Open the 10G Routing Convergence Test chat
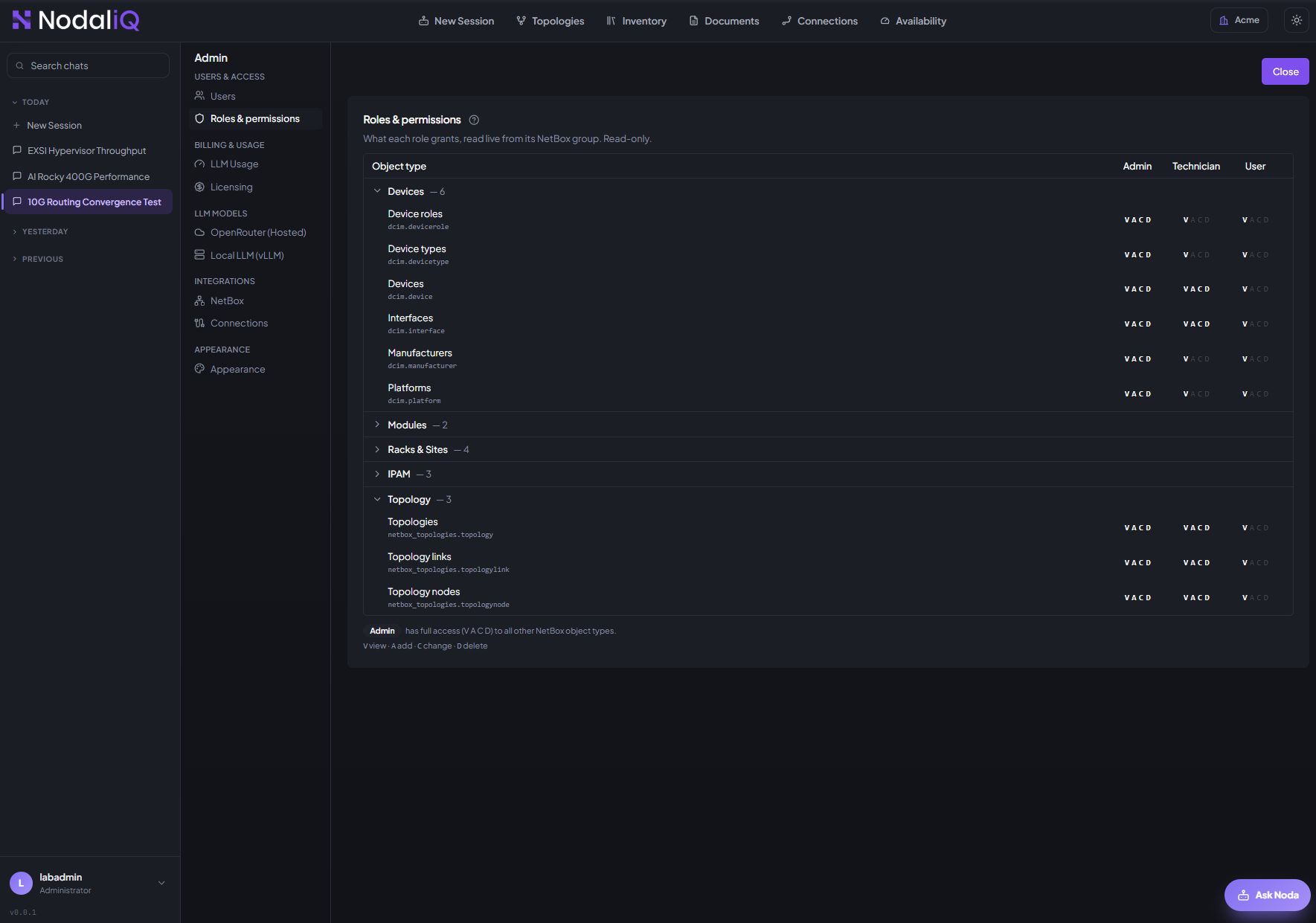Image resolution: width=1316 pixels, height=923 pixels. tap(88, 202)
